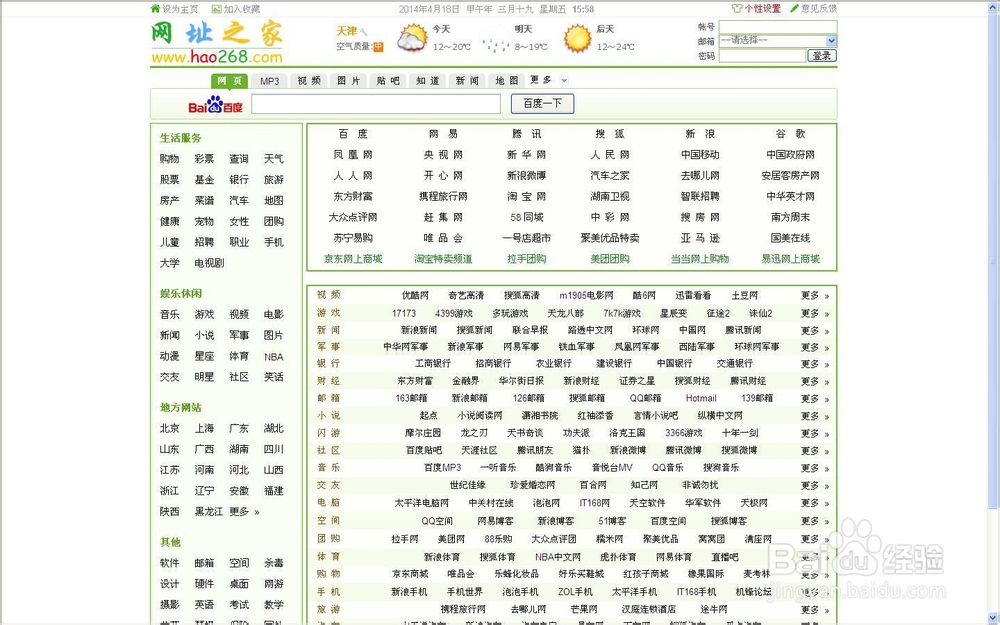Click 黑龙江 in local sites
The width and height of the screenshot is (1000, 625).
tap(209, 511)
